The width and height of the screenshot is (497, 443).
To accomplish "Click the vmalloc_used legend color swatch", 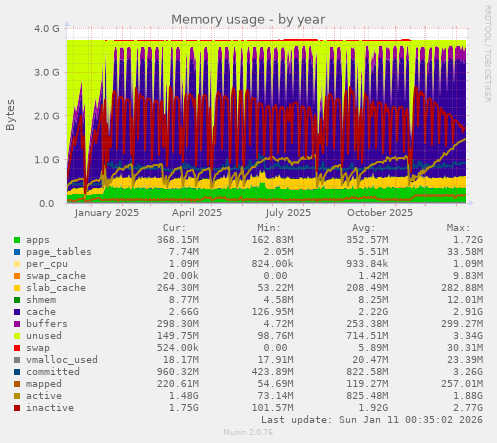I will [x=17, y=360].
